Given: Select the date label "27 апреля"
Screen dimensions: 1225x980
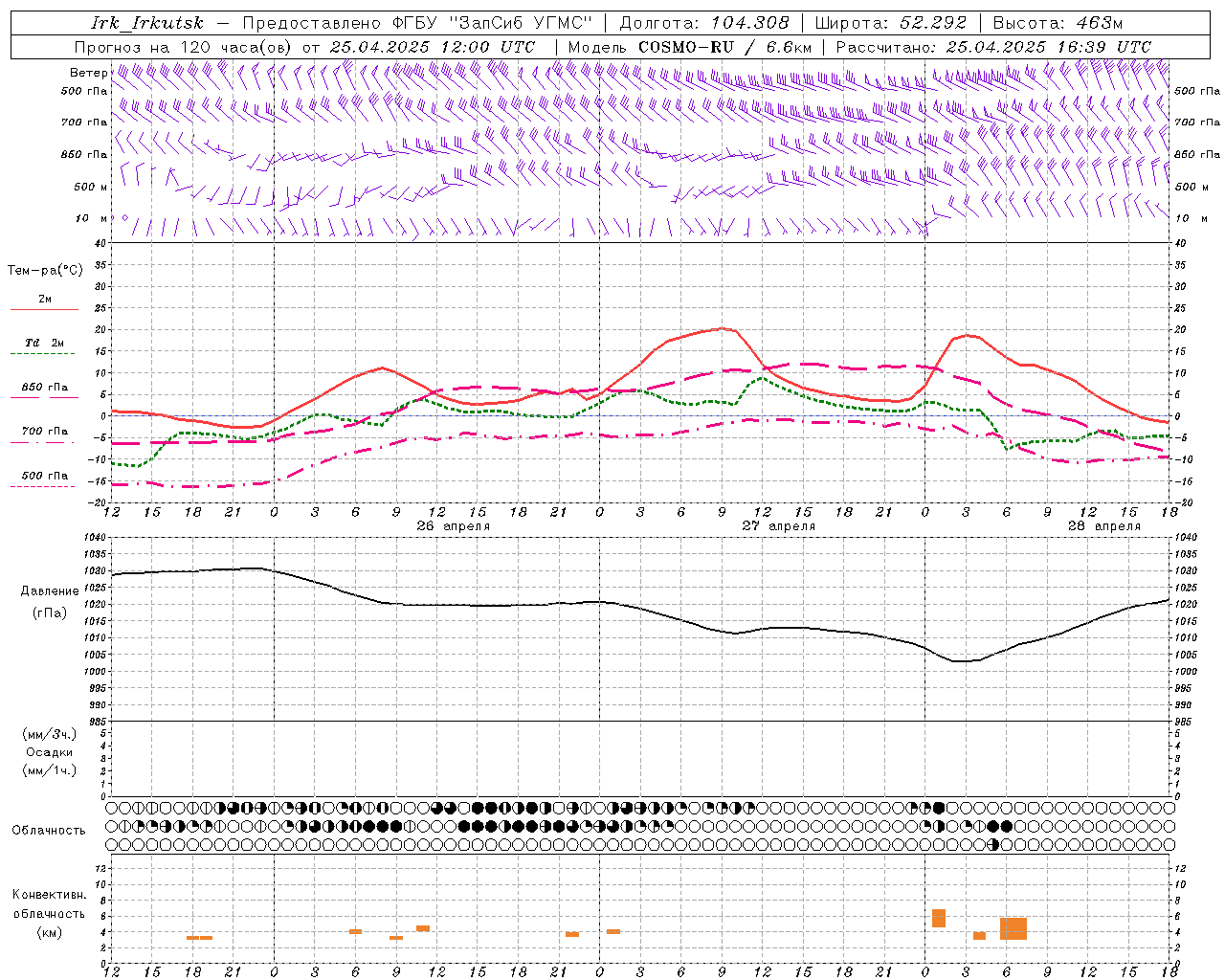Looking at the screenshot, I should pyautogui.click(x=779, y=526).
